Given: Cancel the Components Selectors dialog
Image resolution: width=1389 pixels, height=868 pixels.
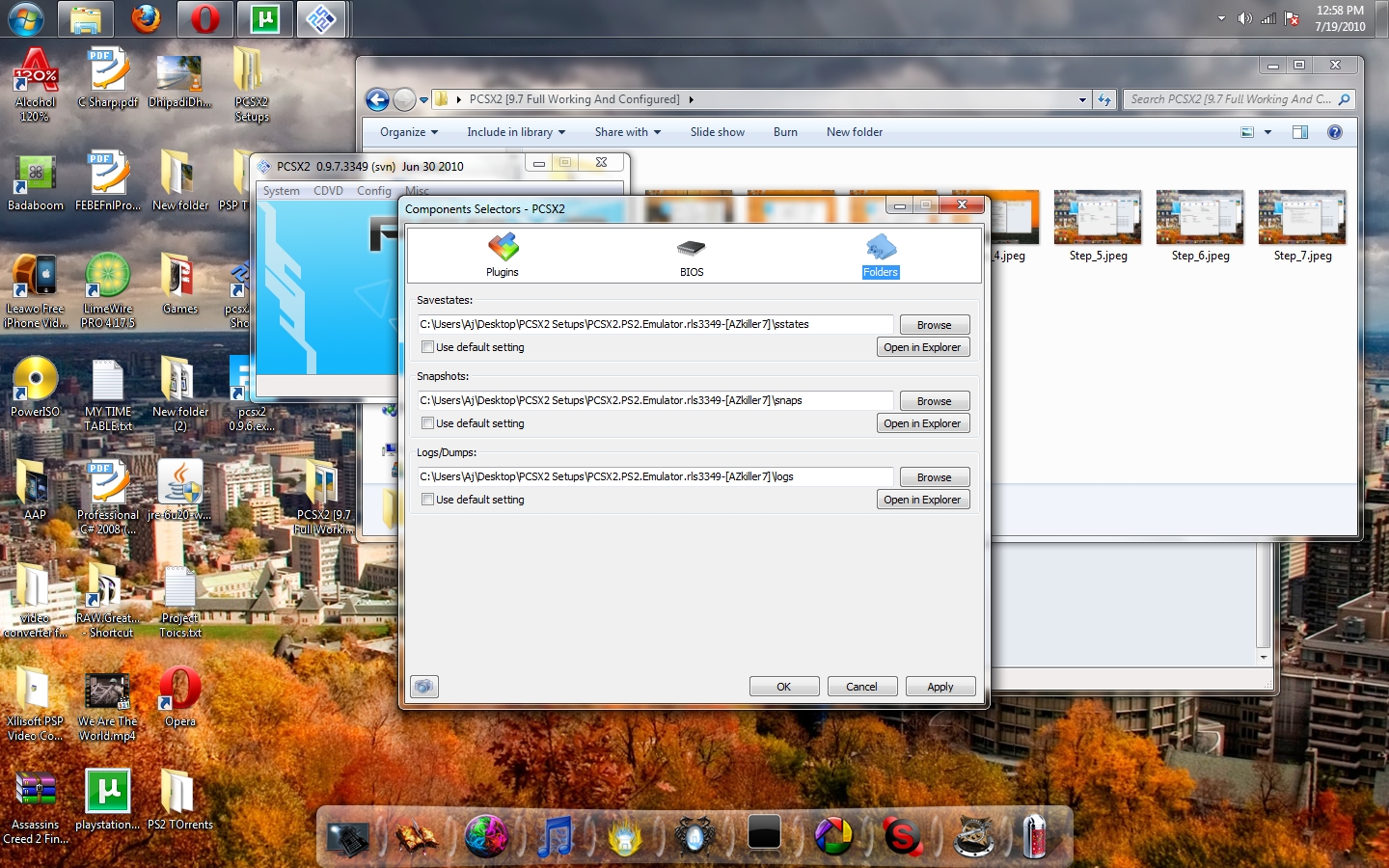Looking at the screenshot, I should point(862,687).
